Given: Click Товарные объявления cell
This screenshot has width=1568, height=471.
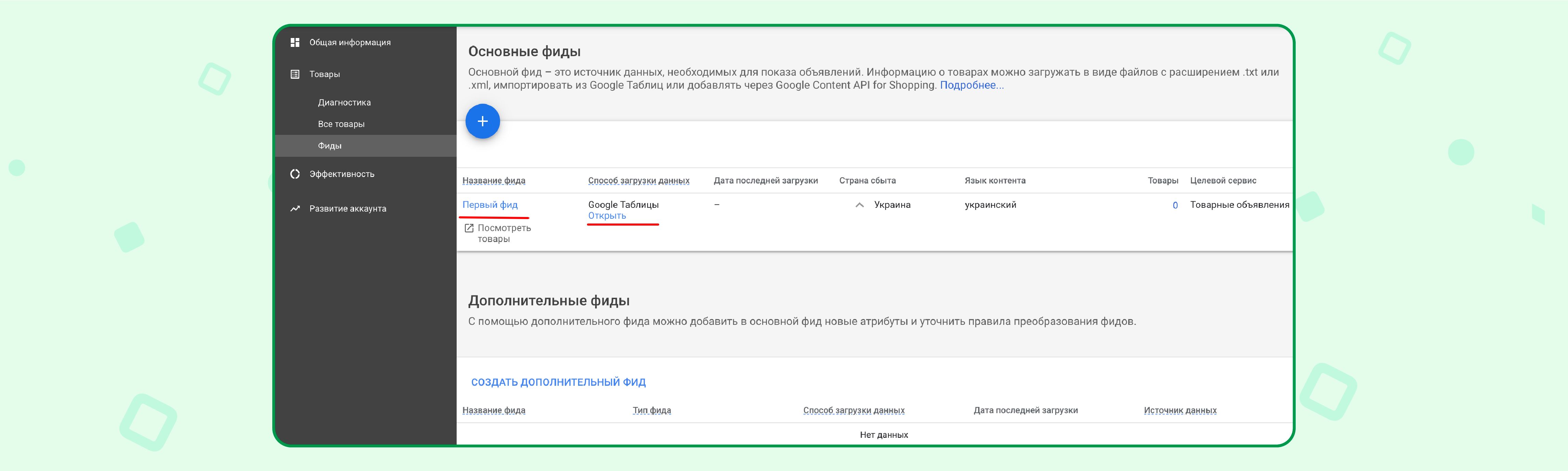Looking at the screenshot, I should [1239, 205].
